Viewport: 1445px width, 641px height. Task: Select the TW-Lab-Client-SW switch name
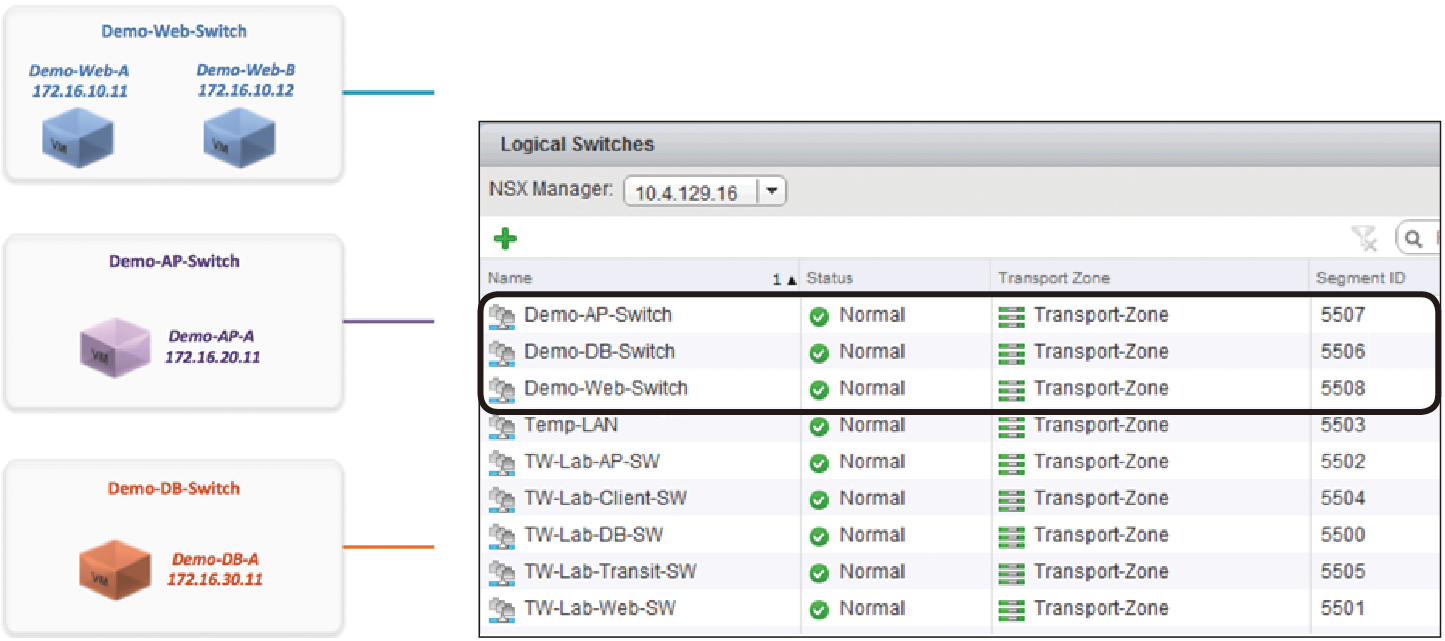606,498
